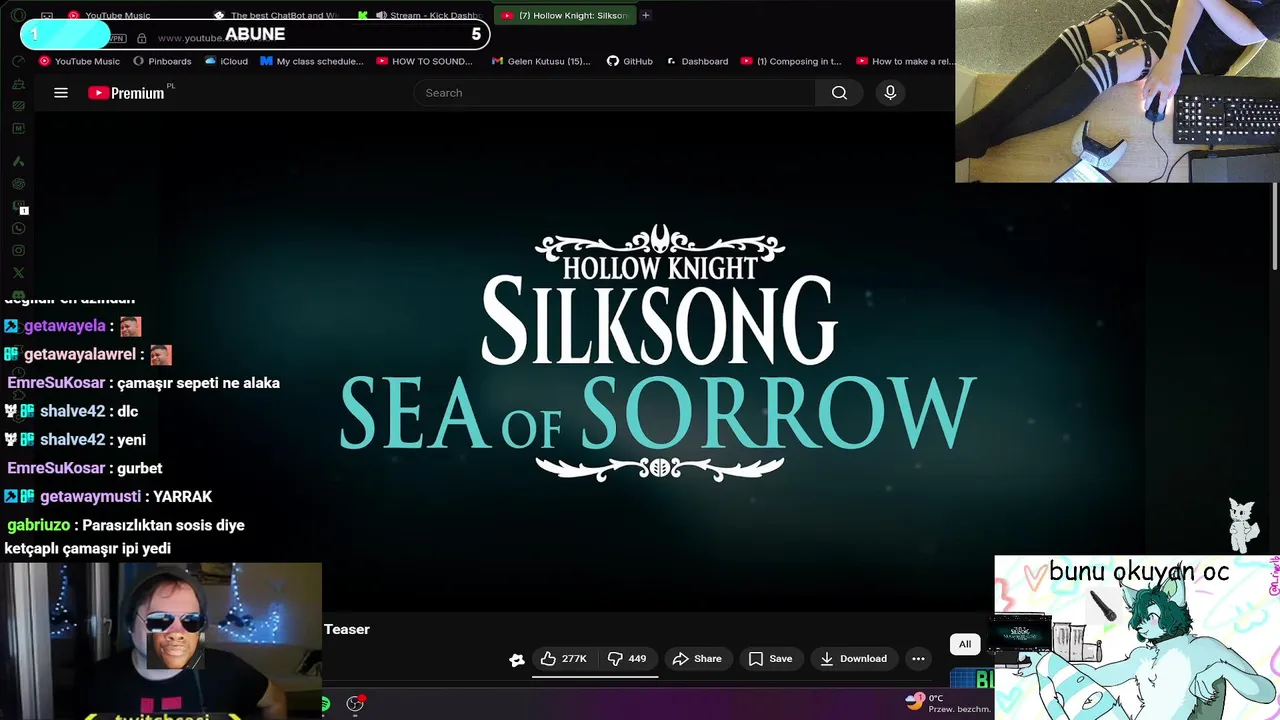Screen dimensions: 1280x720
Task: Click the site padlock security icon
Action: [142, 38]
